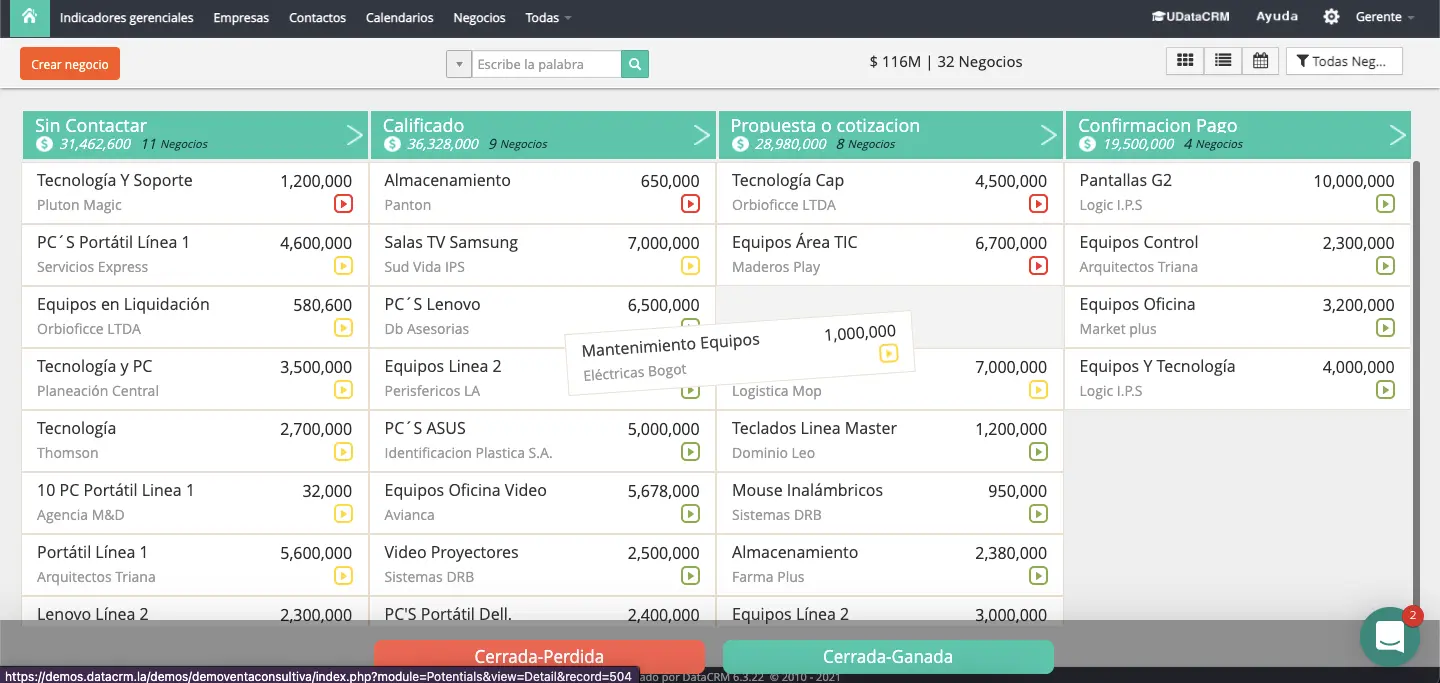Click the play icon on the Almacenamiento Panton card
This screenshot has width=1440, height=683.
[690, 203]
